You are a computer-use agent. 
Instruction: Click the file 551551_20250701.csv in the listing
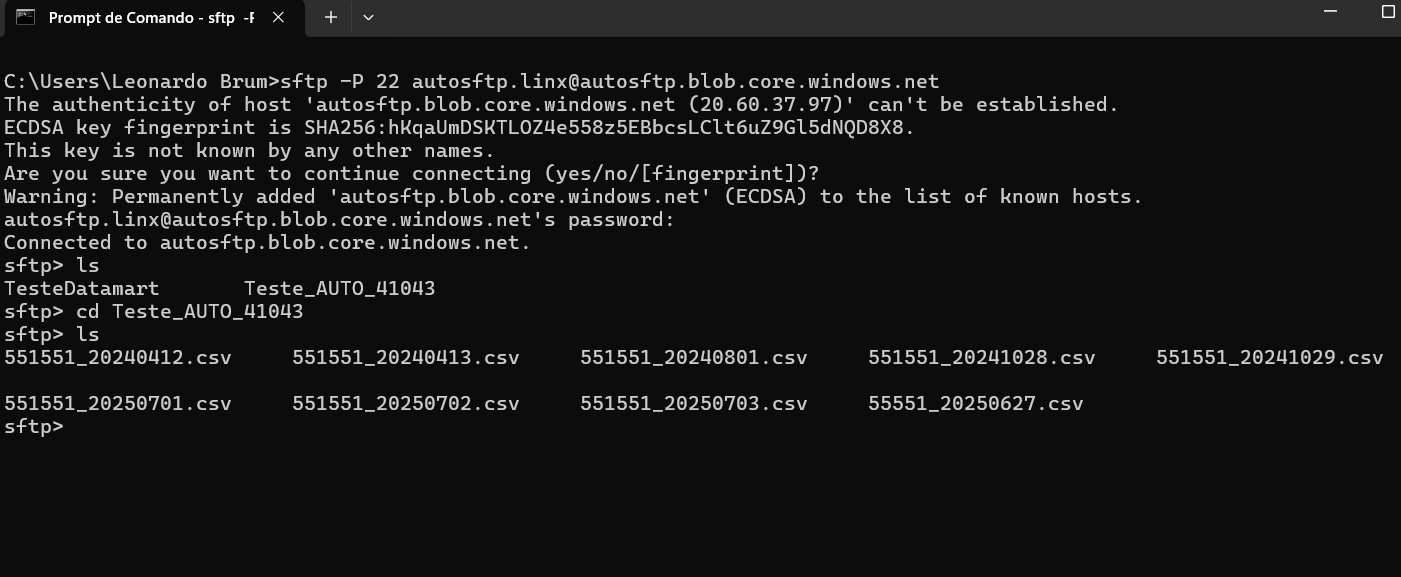coord(118,404)
